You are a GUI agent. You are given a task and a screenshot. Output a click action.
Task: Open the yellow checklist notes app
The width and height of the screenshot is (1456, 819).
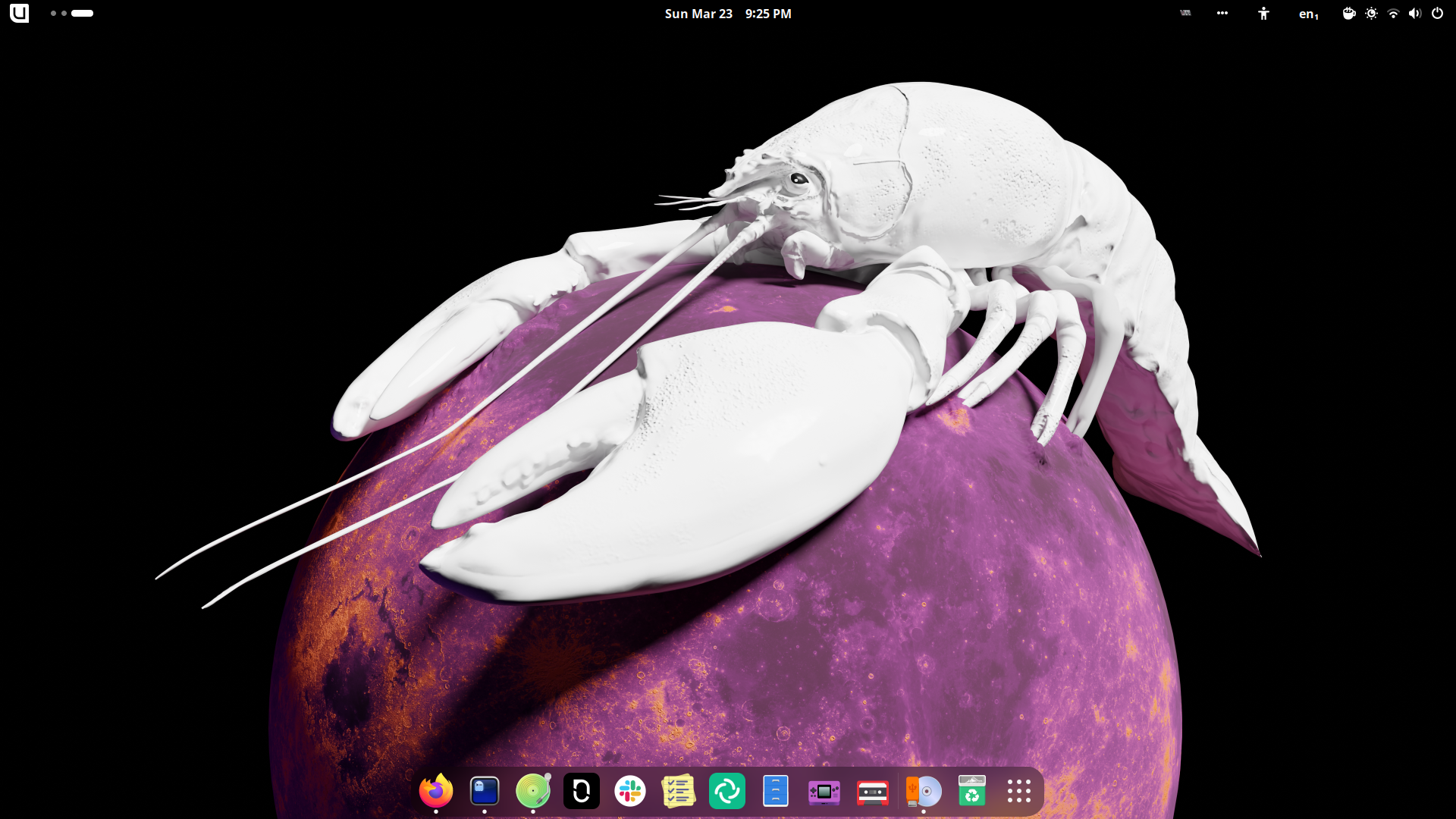coord(679,791)
